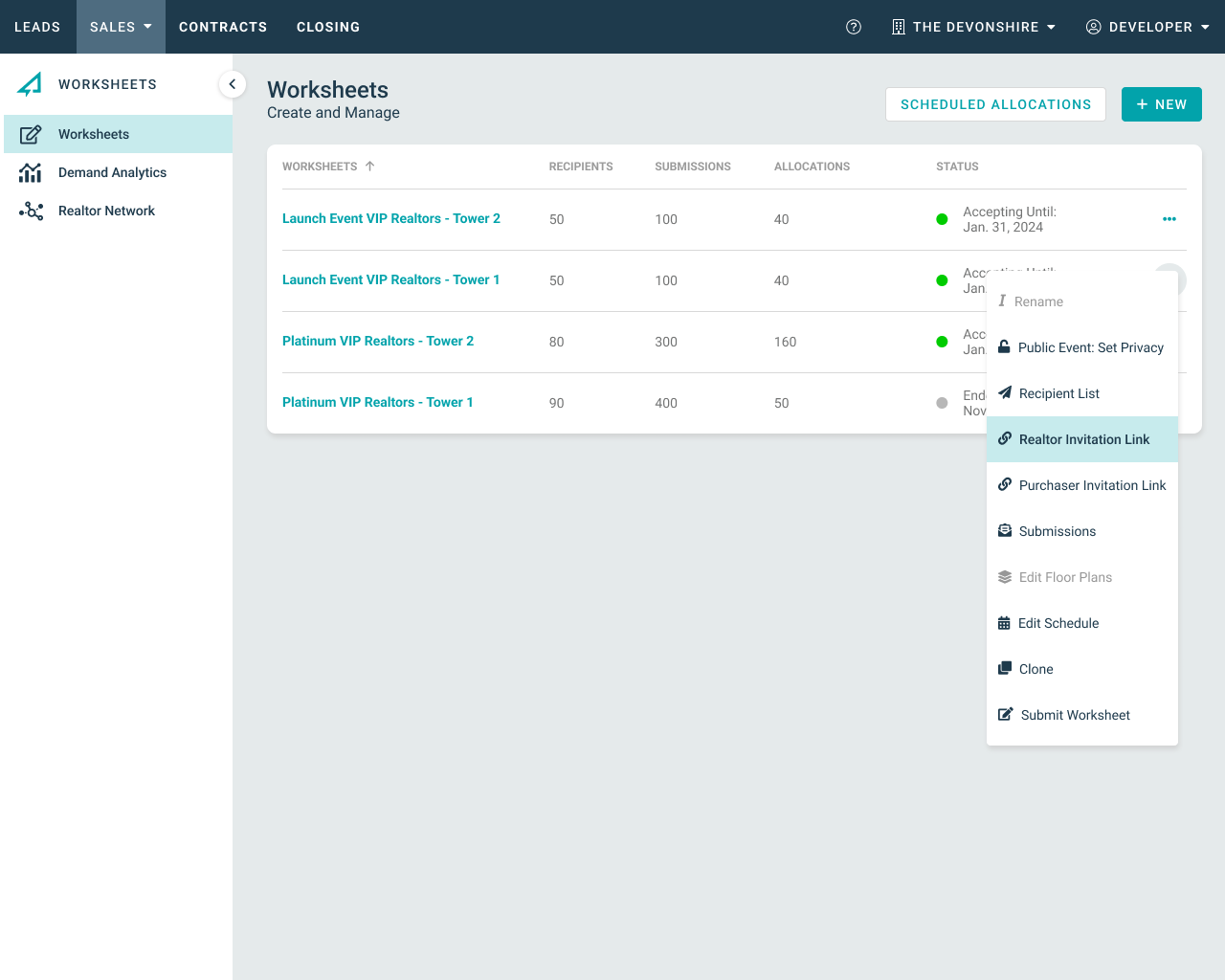
Task: Open Platinum VIP Realtors - Tower 2 link
Action: [x=378, y=341]
